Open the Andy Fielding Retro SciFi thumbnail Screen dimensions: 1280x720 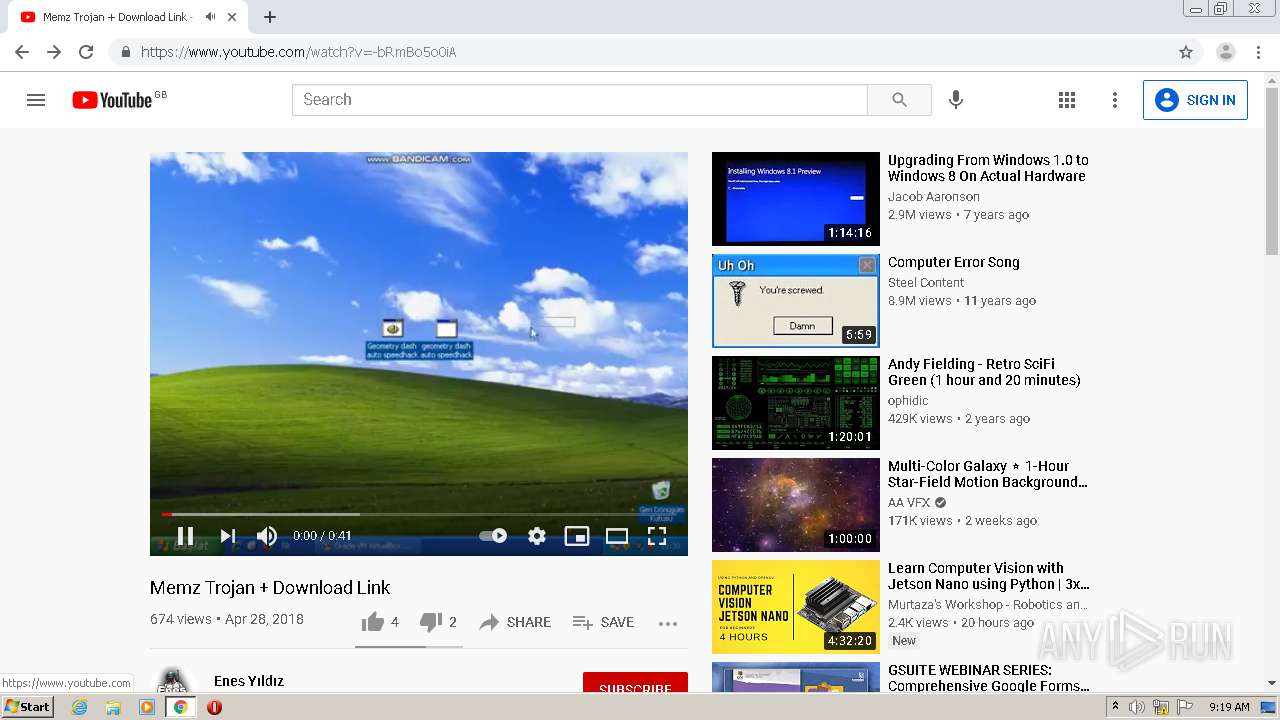[796, 403]
